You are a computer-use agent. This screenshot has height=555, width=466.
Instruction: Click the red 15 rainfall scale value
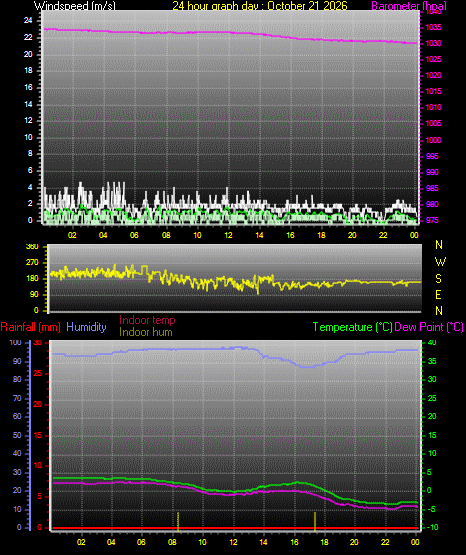point(38,435)
